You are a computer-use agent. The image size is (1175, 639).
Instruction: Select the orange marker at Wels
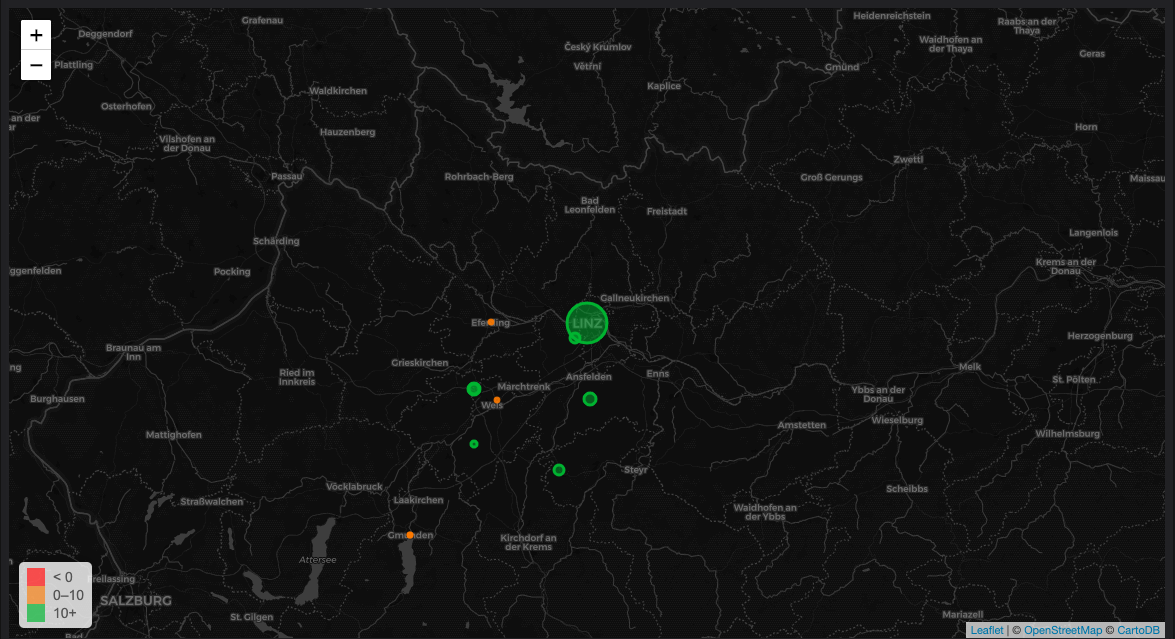(497, 400)
